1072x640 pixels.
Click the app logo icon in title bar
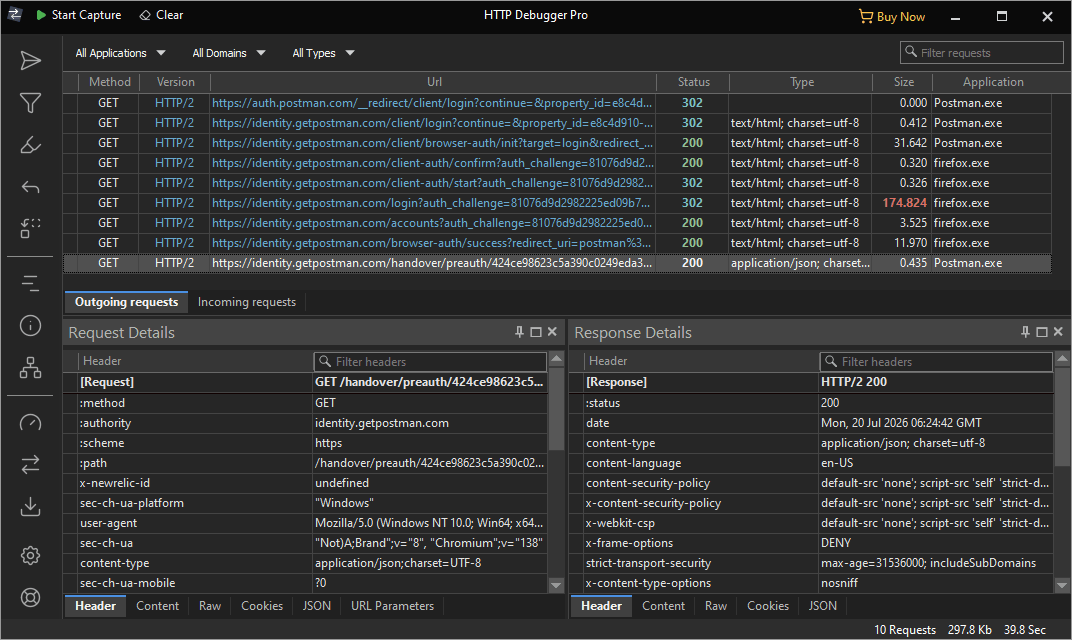[15, 14]
